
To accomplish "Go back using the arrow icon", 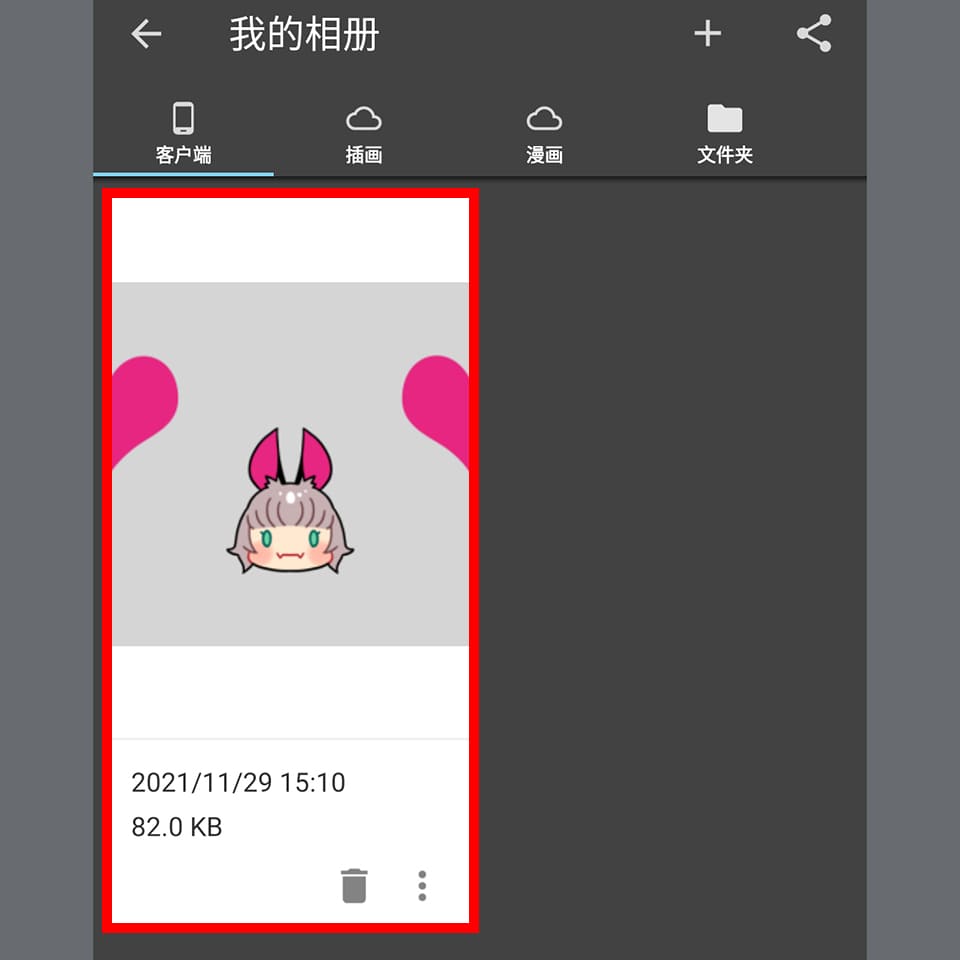I will 146,34.
